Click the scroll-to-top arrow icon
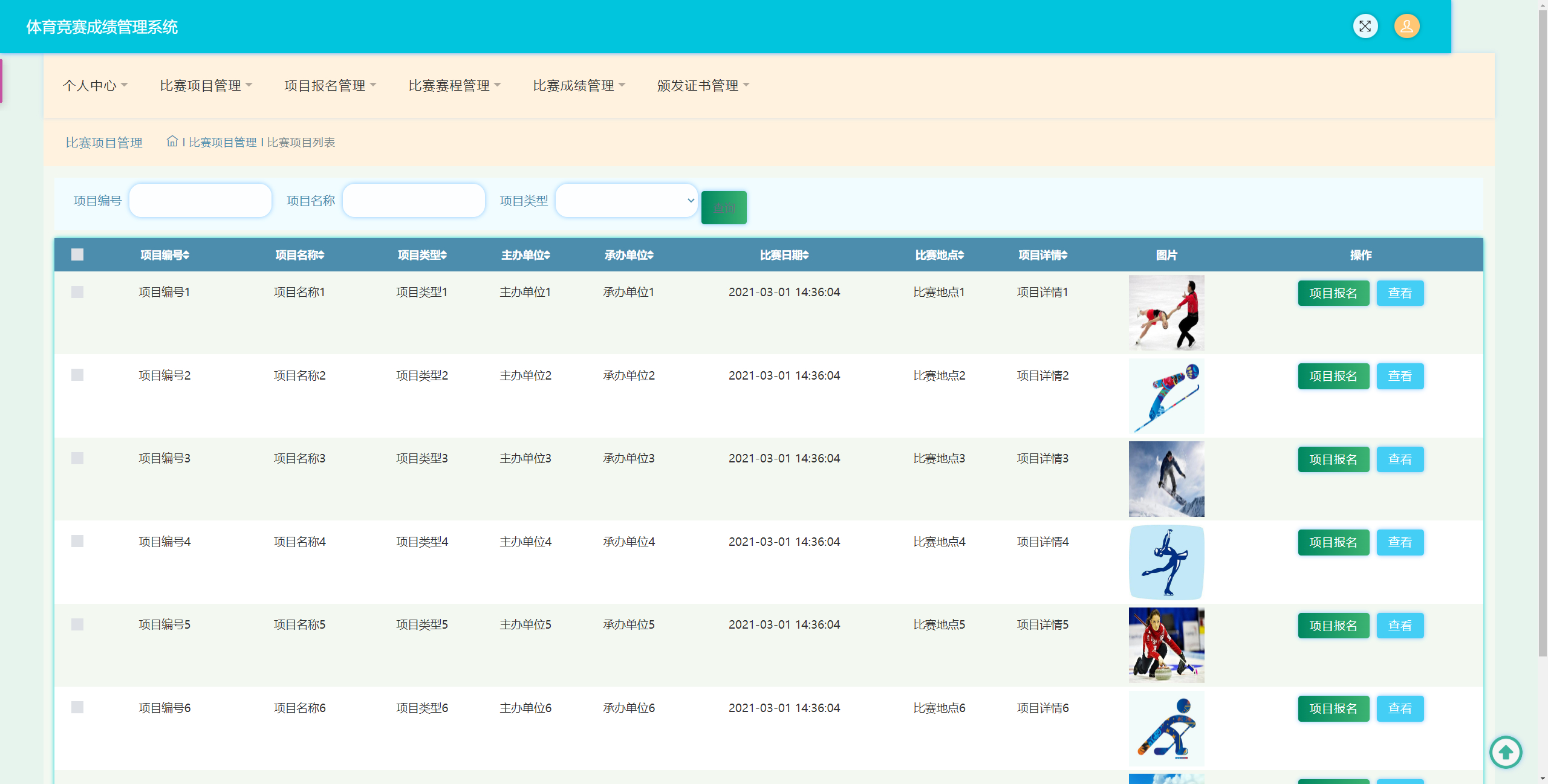The height and width of the screenshot is (784, 1548). pyautogui.click(x=1505, y=752)
